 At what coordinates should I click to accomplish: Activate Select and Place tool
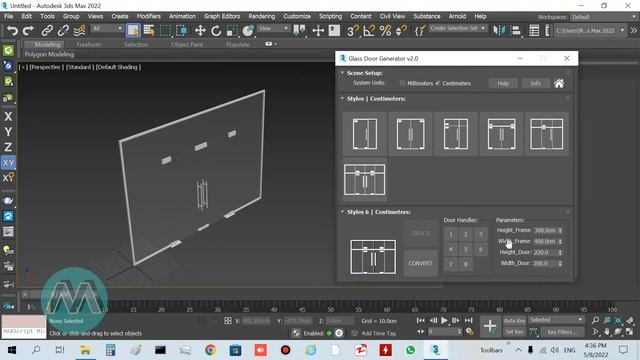[x=248, y=31]
